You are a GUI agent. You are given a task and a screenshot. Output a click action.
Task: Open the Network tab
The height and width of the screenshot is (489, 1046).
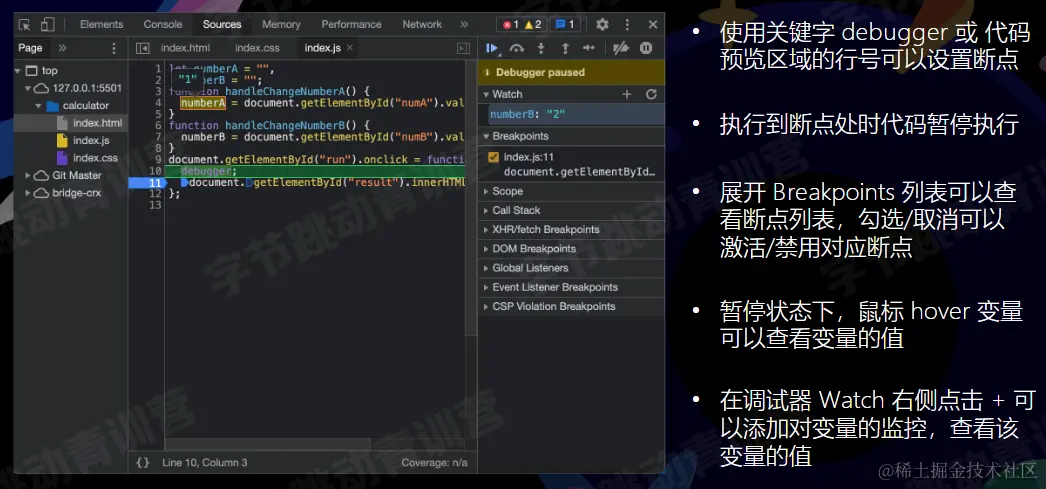tap(422, 25)
